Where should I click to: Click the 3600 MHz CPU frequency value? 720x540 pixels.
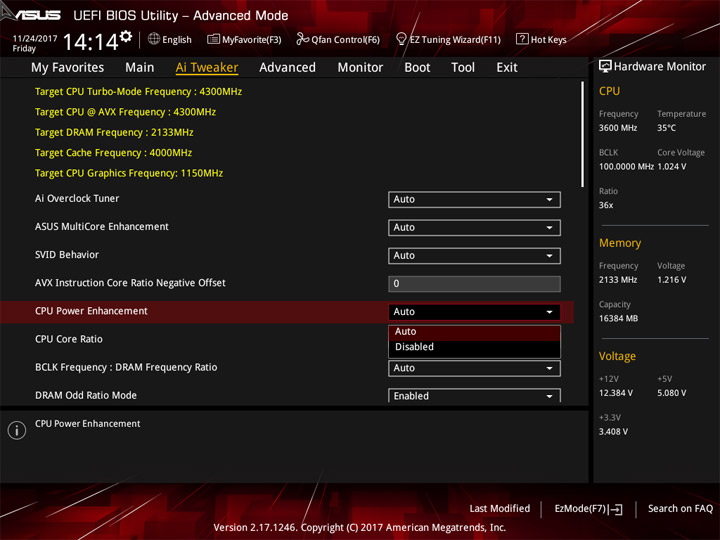point(618,128)
